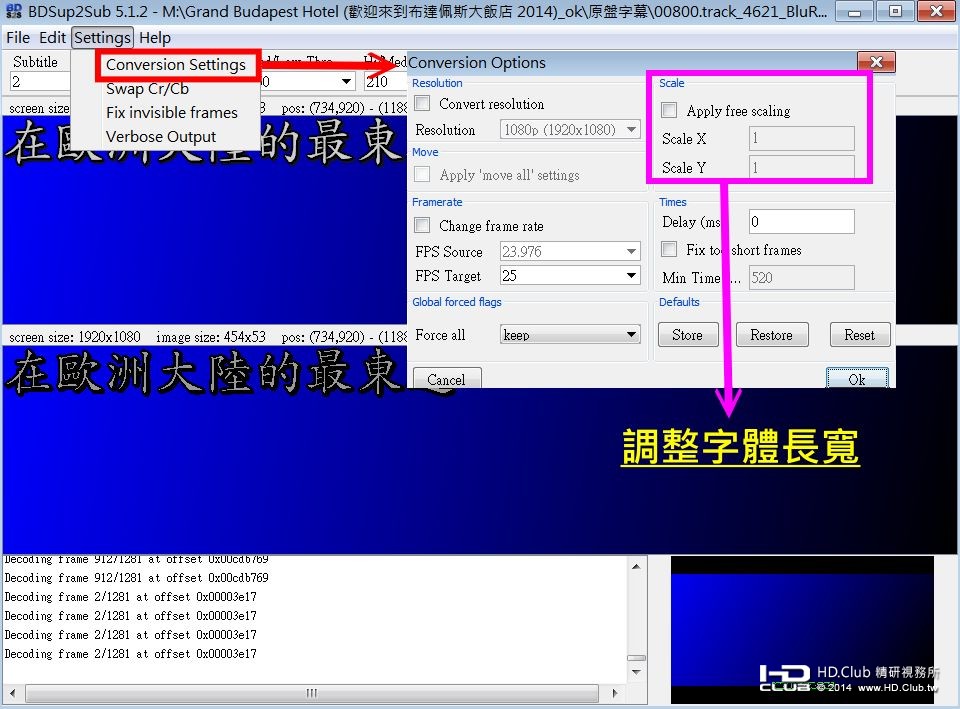
Task: Expand FPS Source dropdown
Action: (x=570, y=251)
